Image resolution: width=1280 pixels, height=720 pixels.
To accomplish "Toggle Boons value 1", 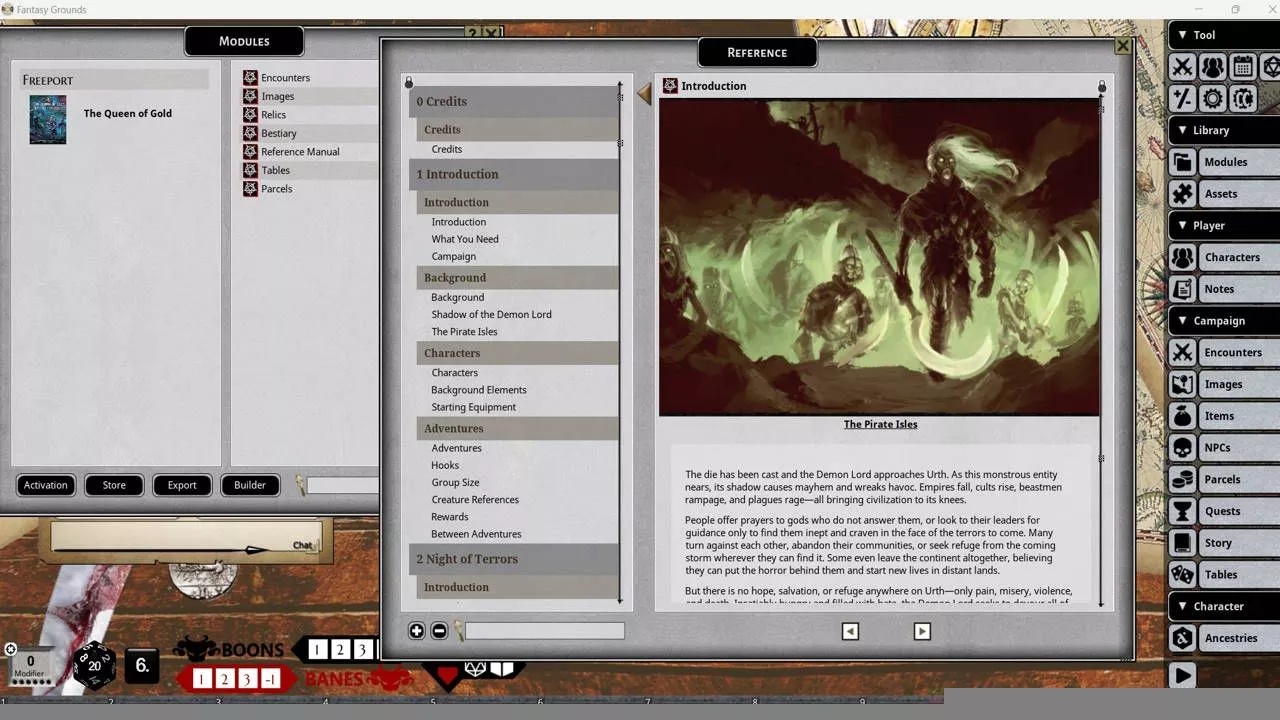I will 317,650.
